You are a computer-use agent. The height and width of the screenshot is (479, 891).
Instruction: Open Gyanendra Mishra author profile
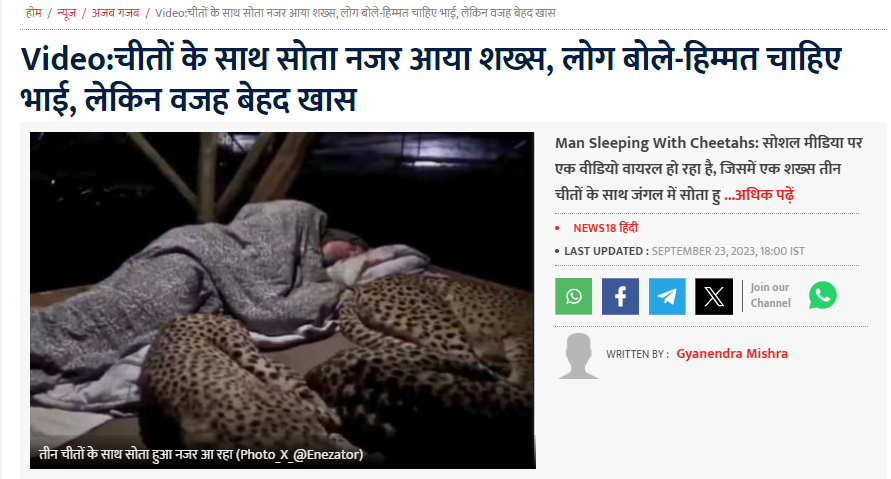coord(732,353)
